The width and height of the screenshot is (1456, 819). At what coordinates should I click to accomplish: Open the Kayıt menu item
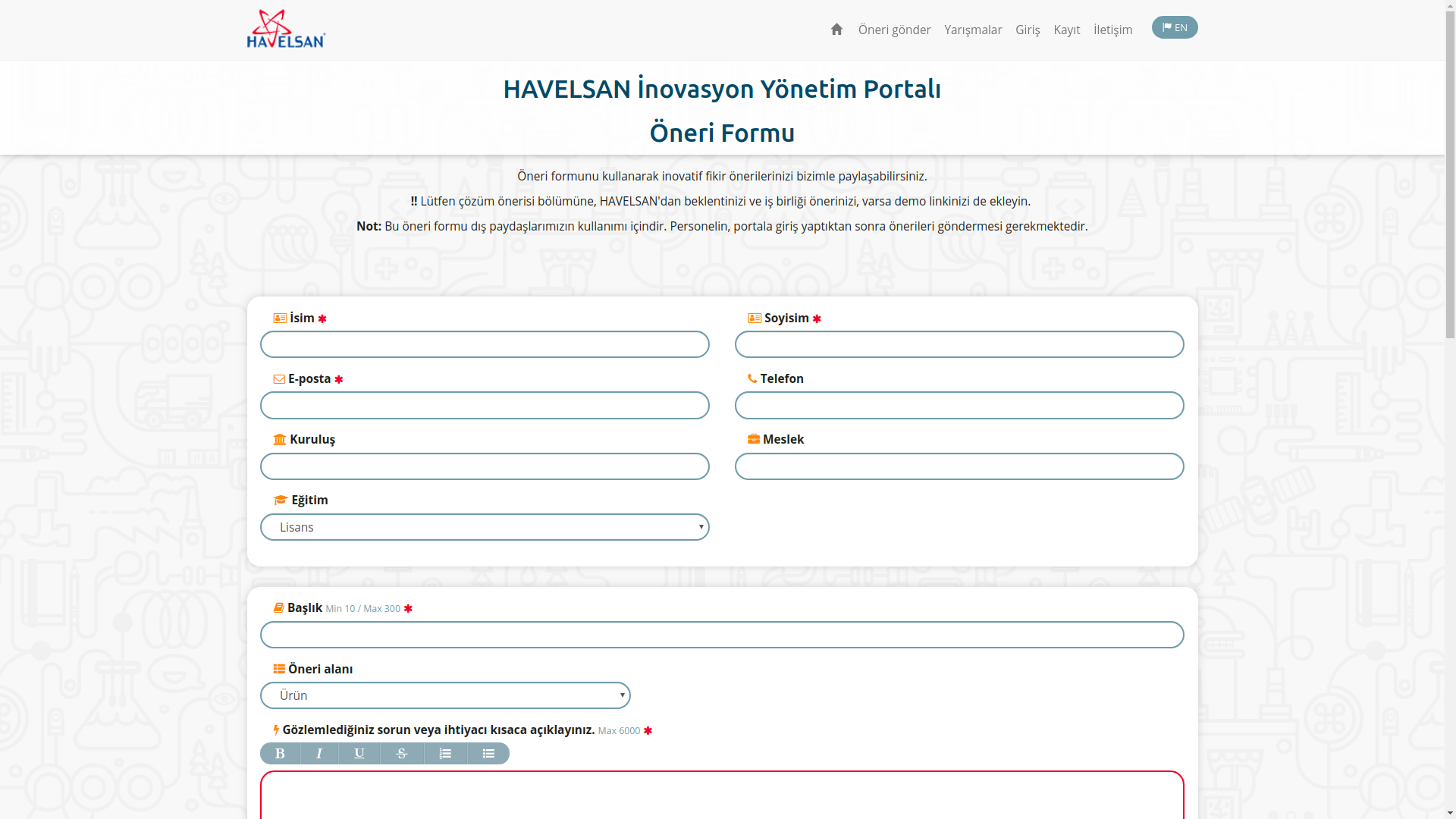tap(1066, 30)
